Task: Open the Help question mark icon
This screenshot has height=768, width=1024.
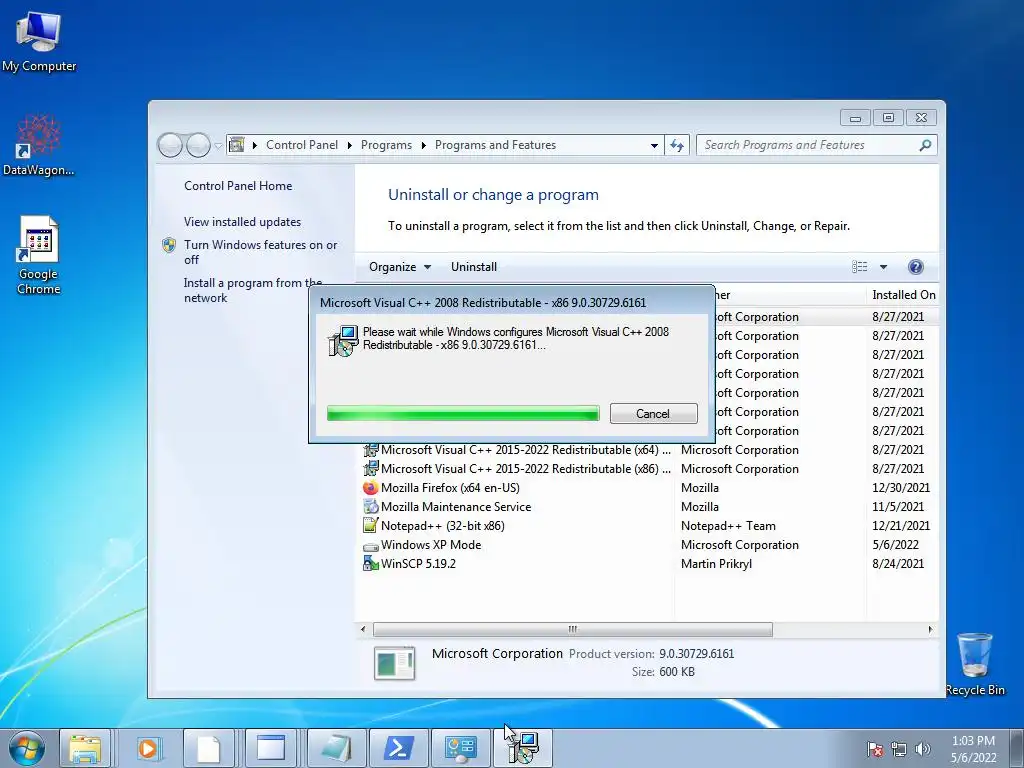Action: click(916, 266)
